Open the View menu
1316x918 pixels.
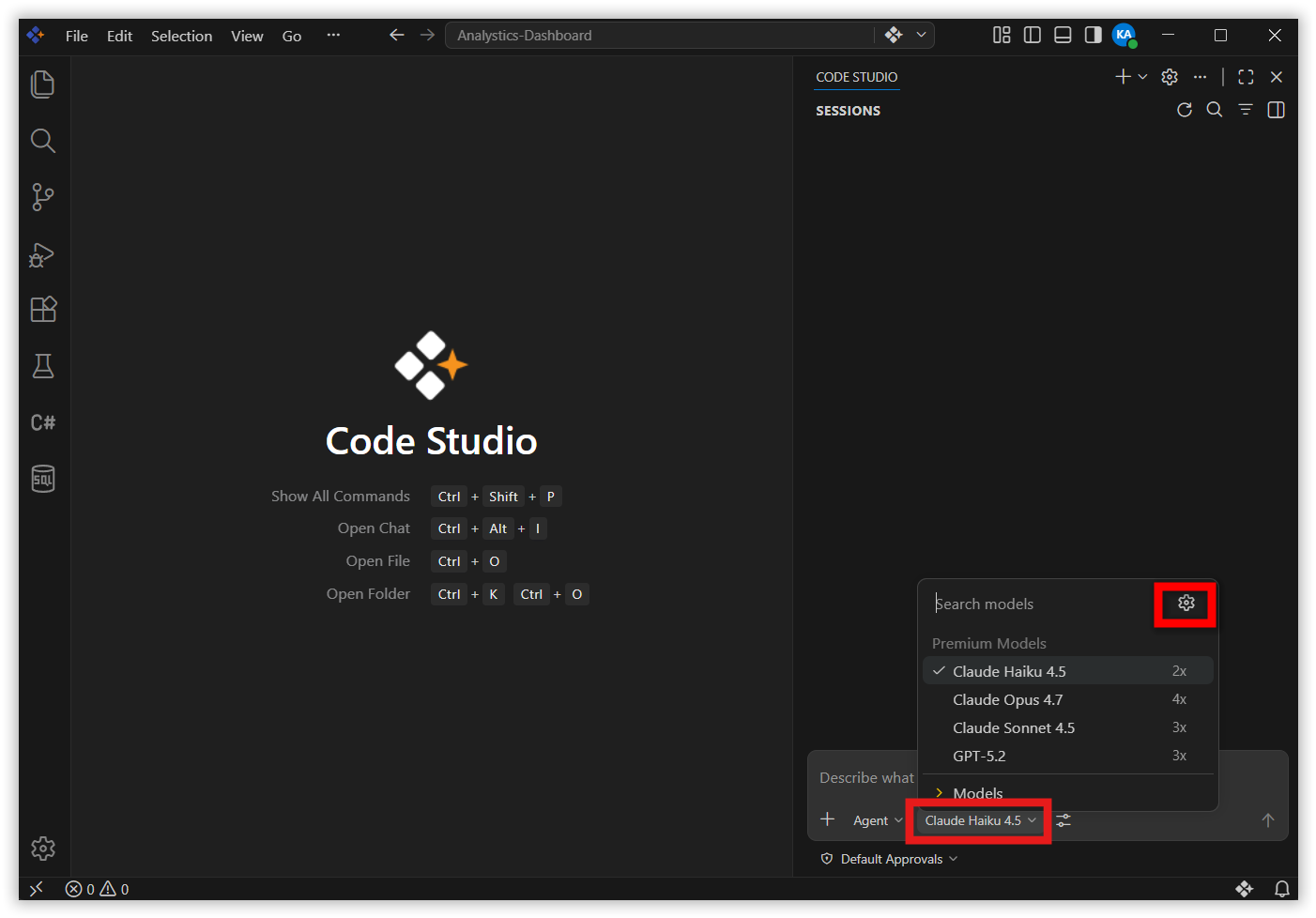[247, 36]
